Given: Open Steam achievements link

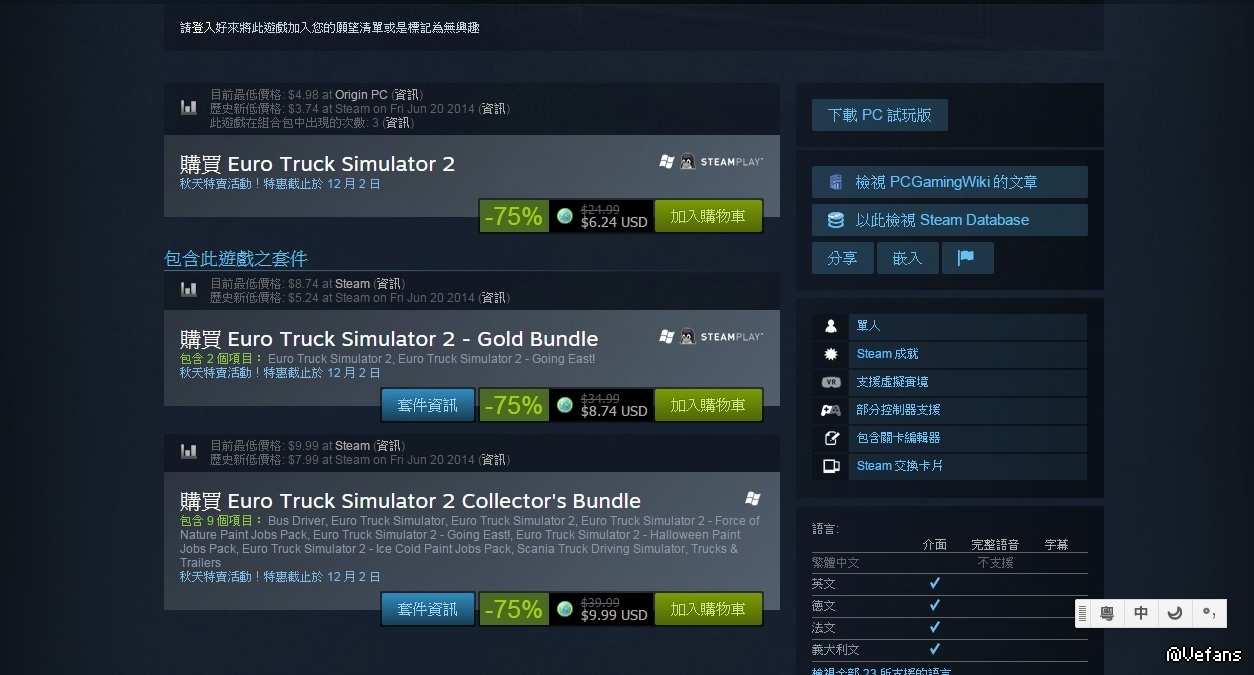Looking at the screenshot, I should [887, 354].
